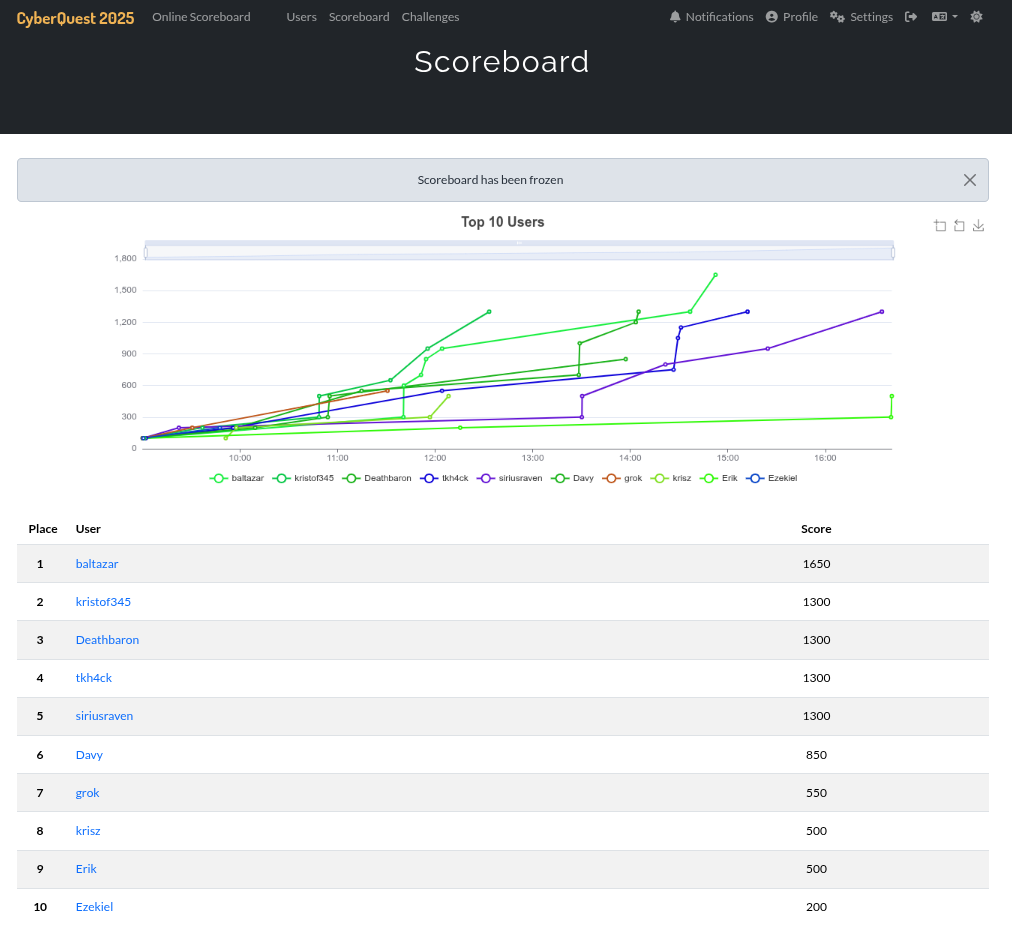Viewport: 1012px width, 925px height.
Task: Select the chart's area zoom tool
Action: (940, 225)
